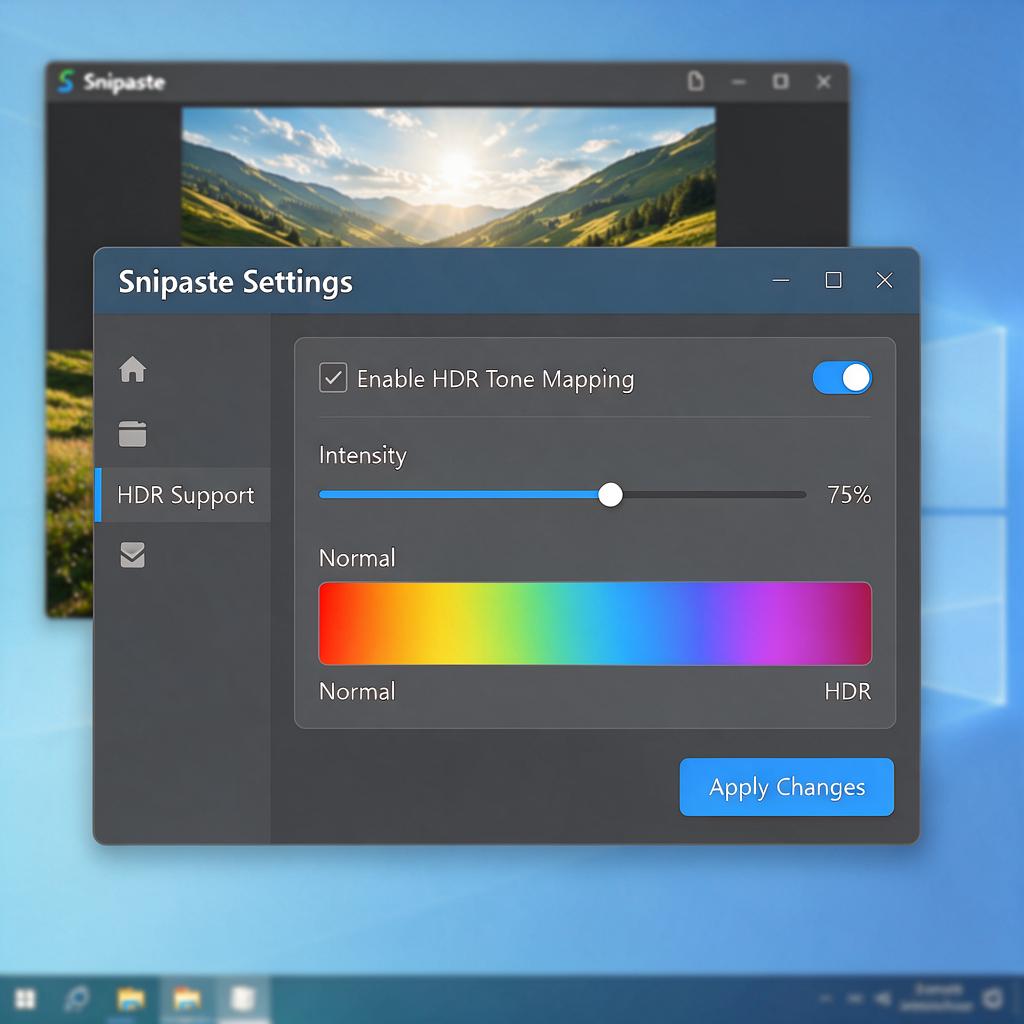Close the background Snipaste window
1024x1024 pixels.
click(x=824, y=82)
